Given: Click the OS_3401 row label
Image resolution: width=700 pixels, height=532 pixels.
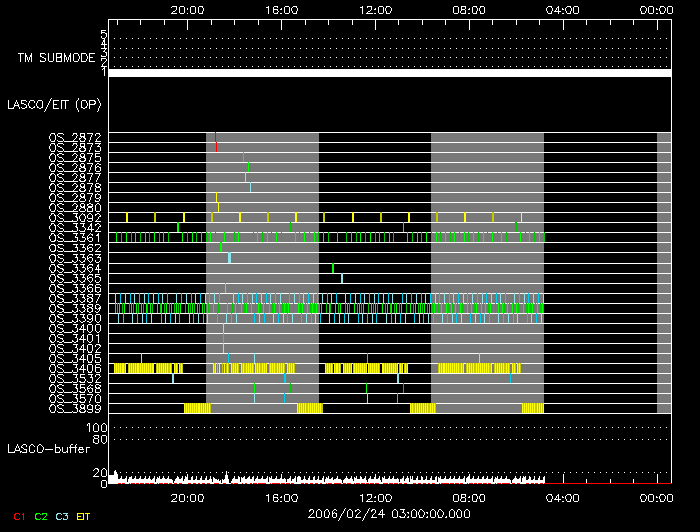Looking at the screenshot, I should coord(75,338).
